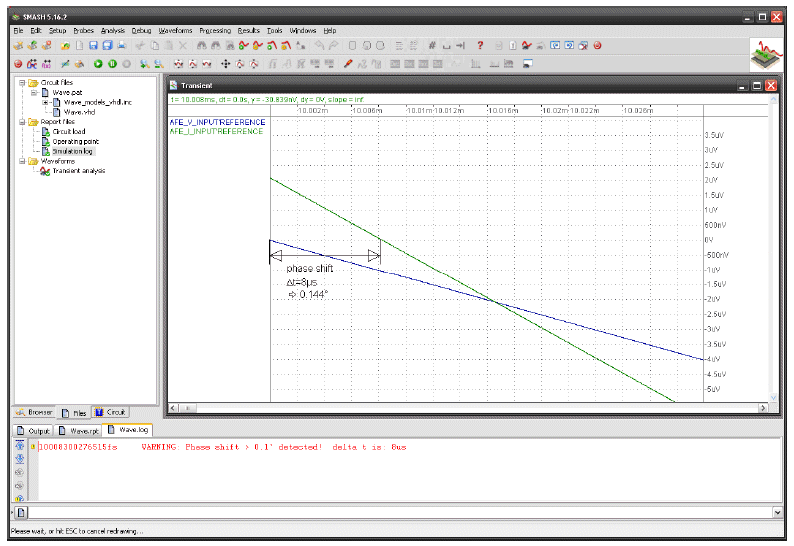Click the first wand icon in top toolbar
The height and width of the screenshot is (546, 794).
18,46
